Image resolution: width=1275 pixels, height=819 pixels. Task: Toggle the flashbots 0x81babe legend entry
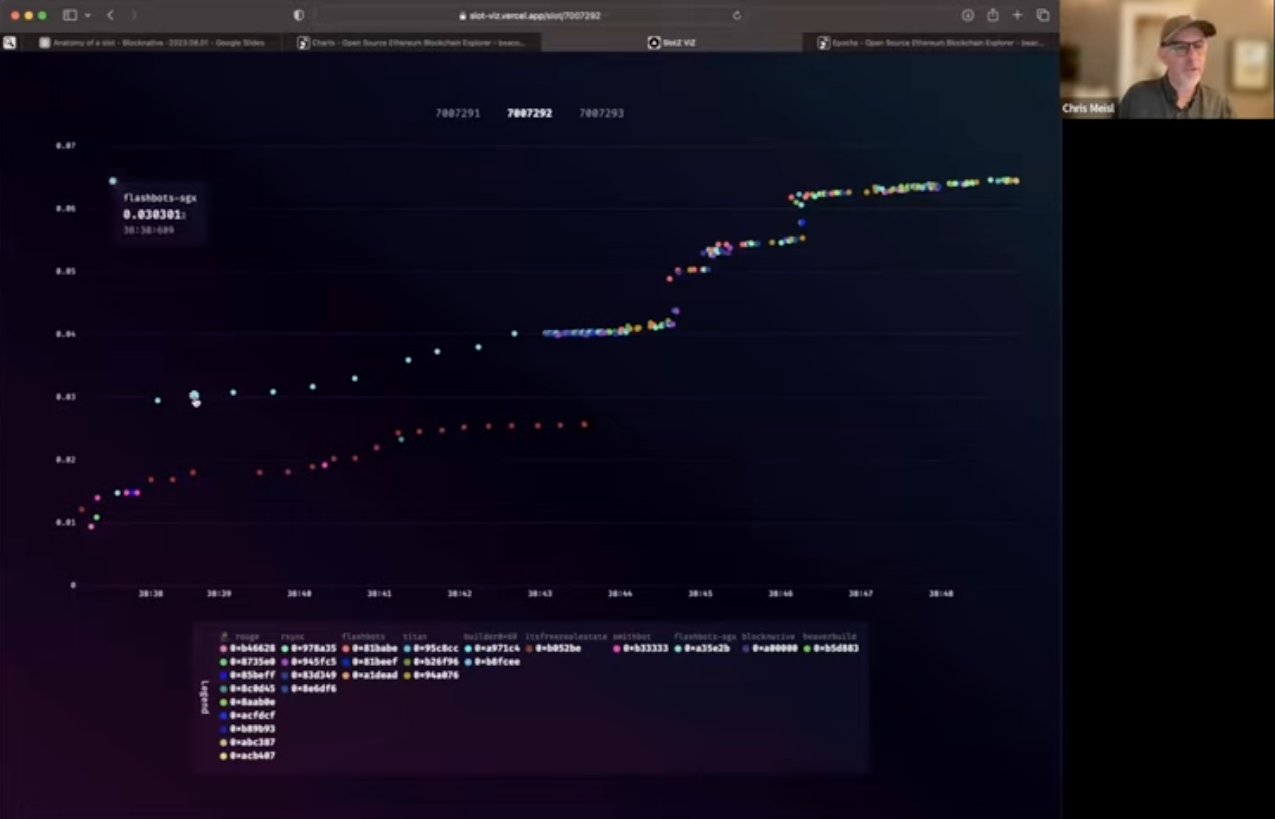click(x=371, y=648)
